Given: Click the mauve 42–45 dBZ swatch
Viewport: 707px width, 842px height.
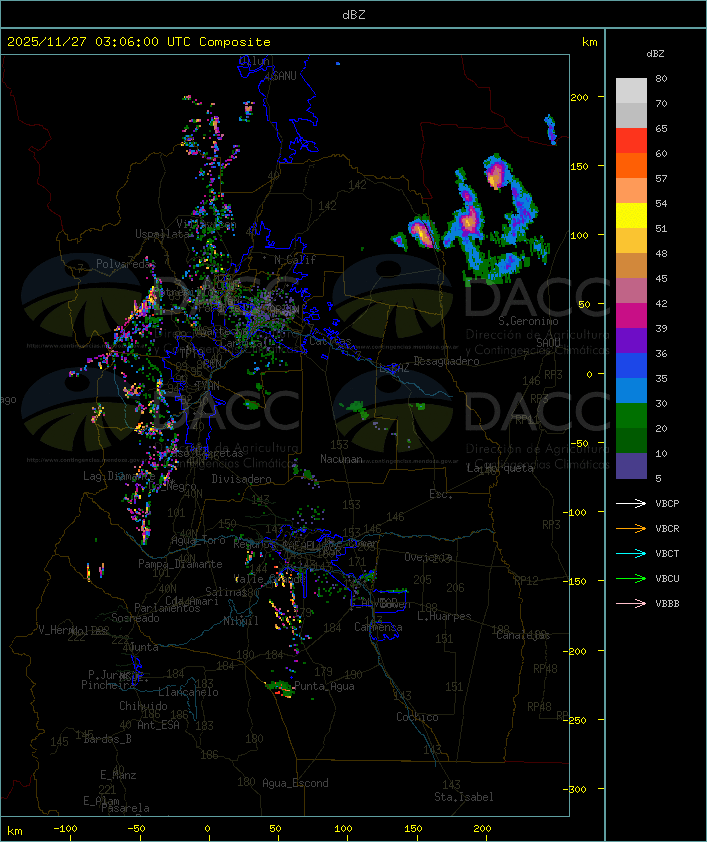Looking at the screenshot, I should pyautogui.click(x=631, y=291).
